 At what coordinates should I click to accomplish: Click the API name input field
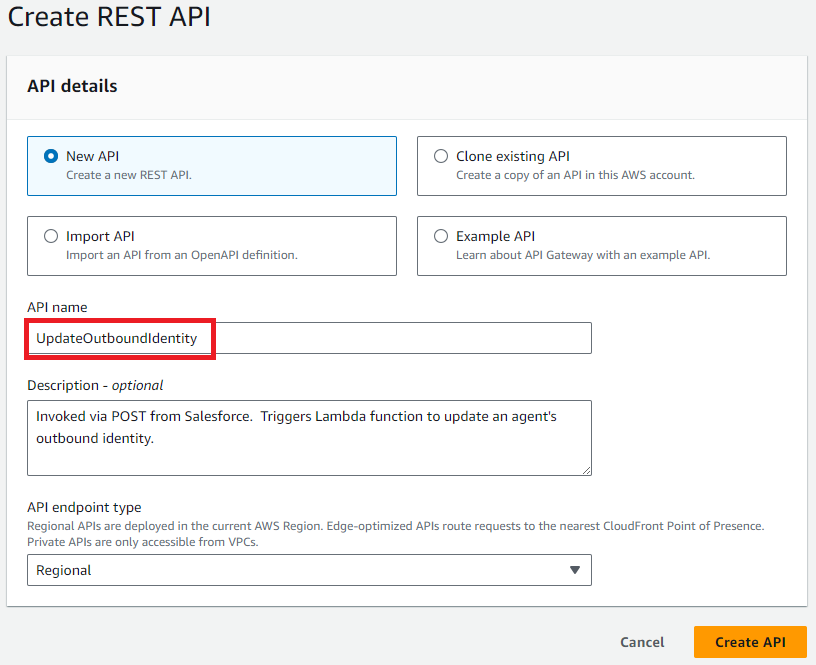point(309,338)
